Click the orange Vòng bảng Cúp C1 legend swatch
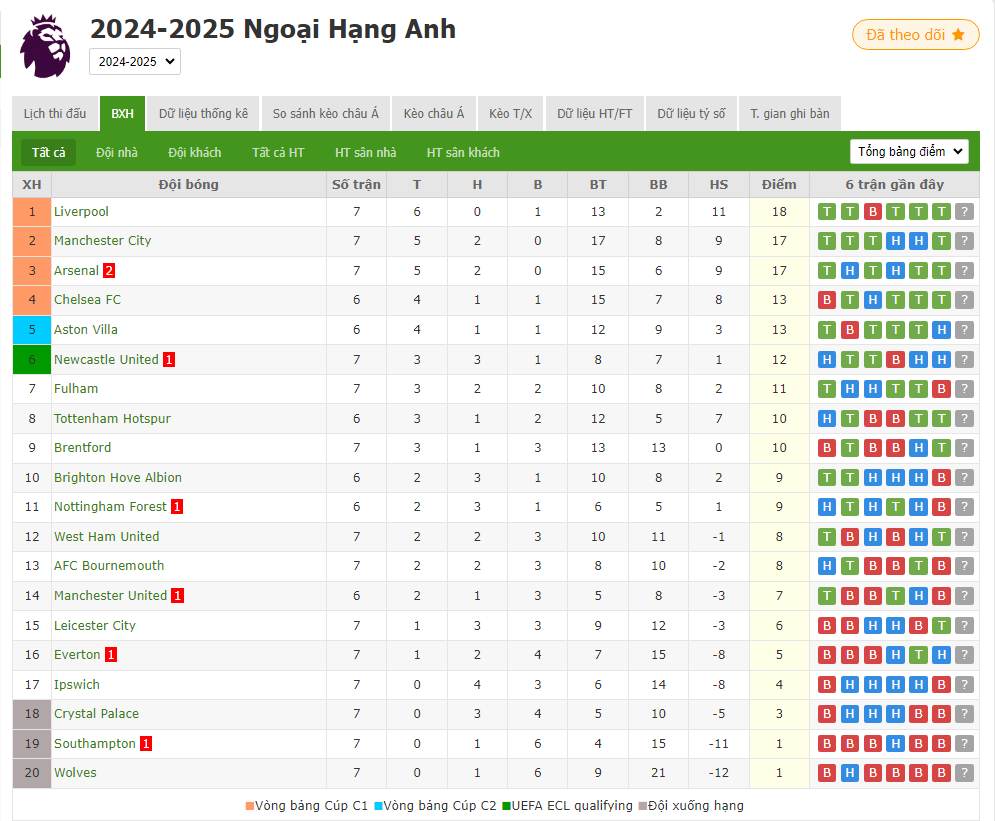Screen dimensions: 995x821 (x=250, y=806)
